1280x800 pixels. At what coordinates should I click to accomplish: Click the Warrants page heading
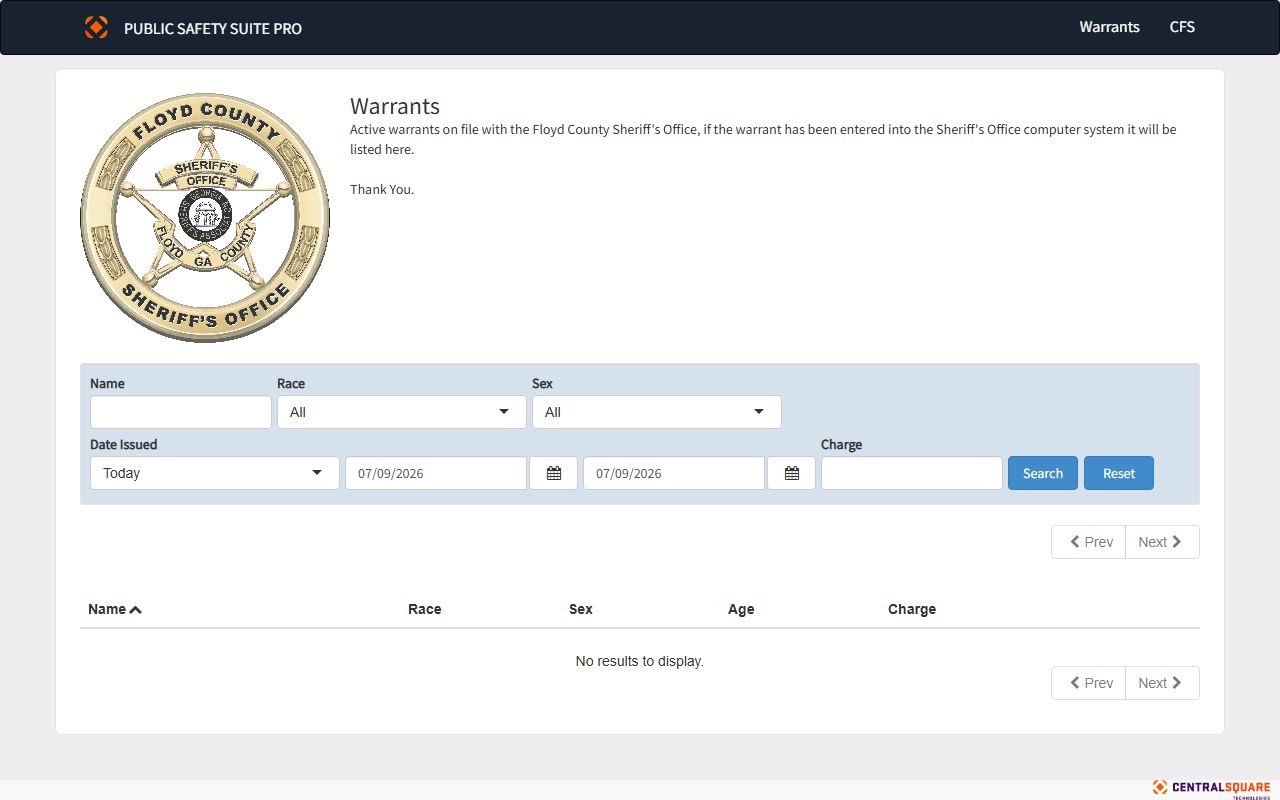(395, 106)
